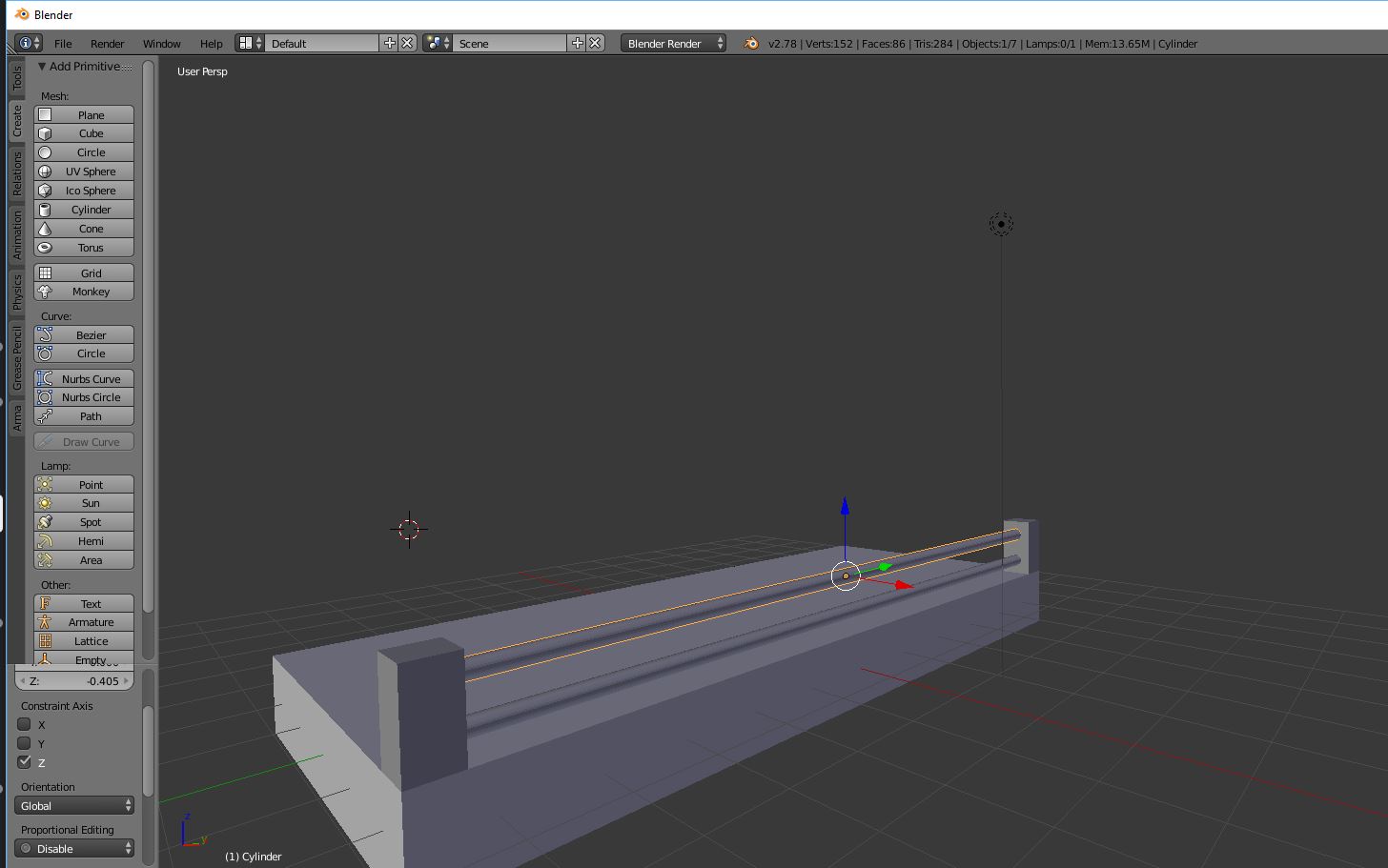Image resolution: width=1388 pixels, height=868 pixels.
Task: Open the File menu
Action: tap(63, 44)
